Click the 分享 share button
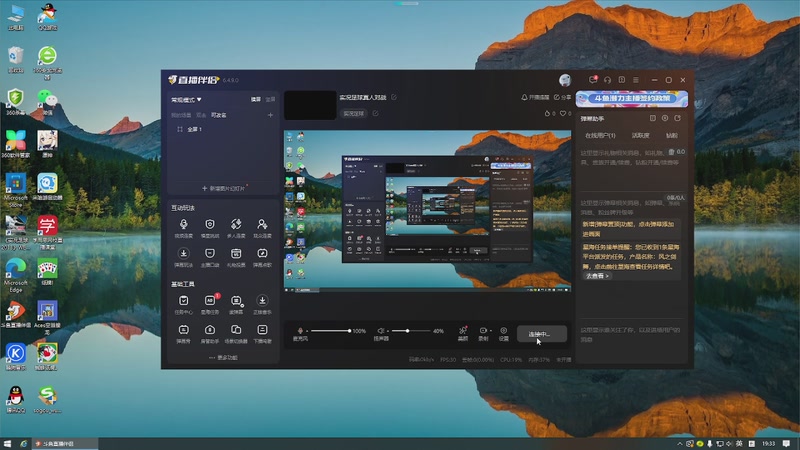 point(562,97)
